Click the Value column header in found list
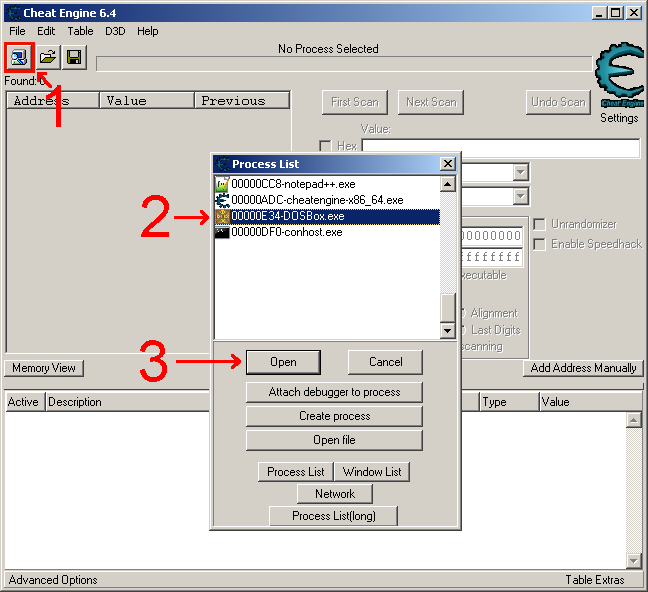Viewport: 648px width, 592px height. tap(147, 100)
